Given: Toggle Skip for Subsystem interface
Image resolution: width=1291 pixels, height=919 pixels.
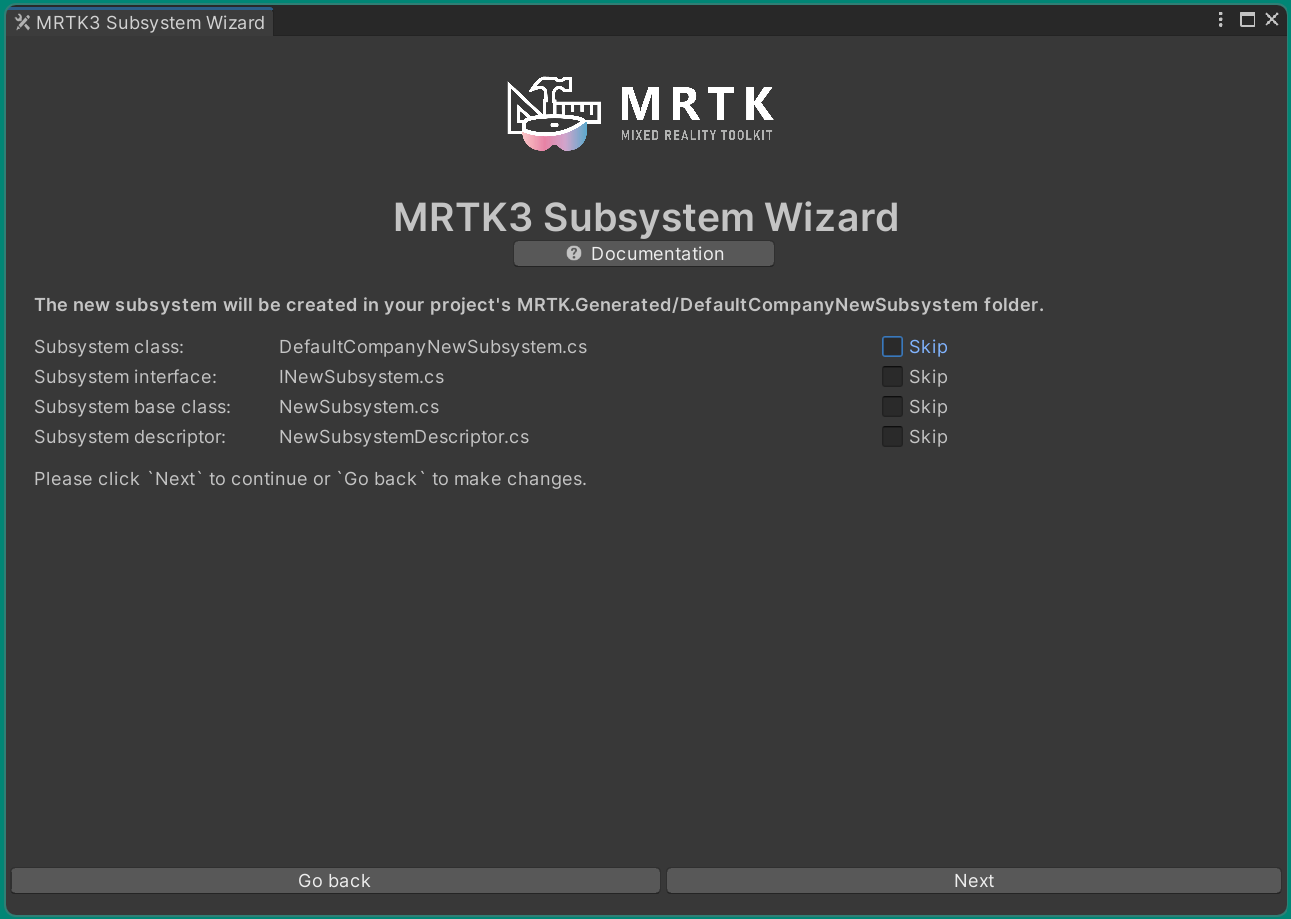Looking at the screenshot, I should tap(892, 377).
